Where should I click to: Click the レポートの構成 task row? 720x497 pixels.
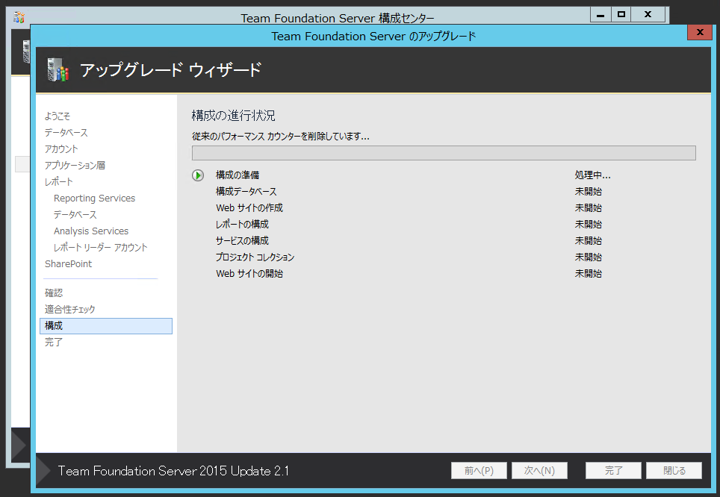click(242, 225)
